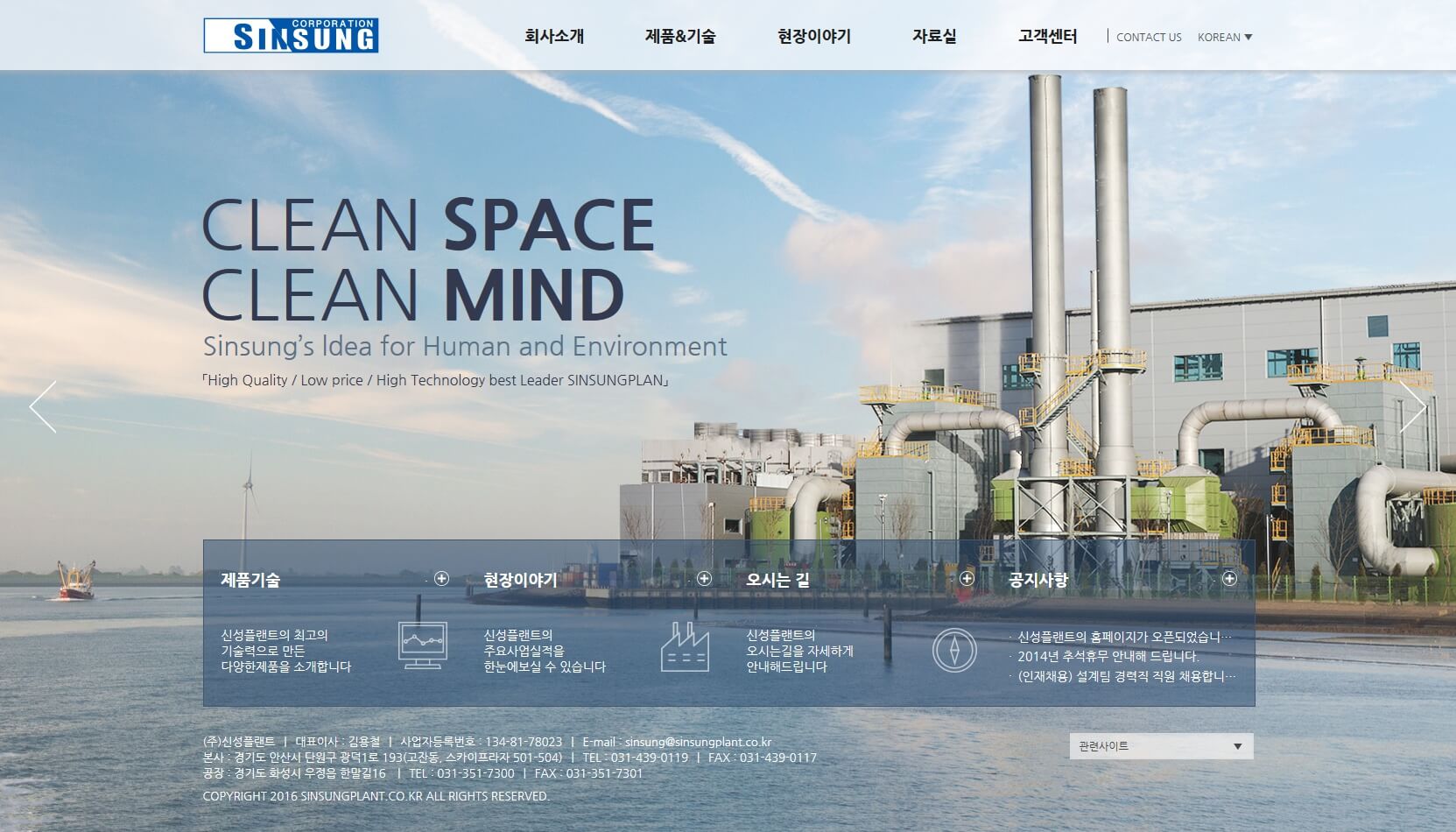Click the Sinsung Corporation logo
Image resolution: width=1456 pixels, height=832 pixels.
pyautogui.click(x=291, y=36)
